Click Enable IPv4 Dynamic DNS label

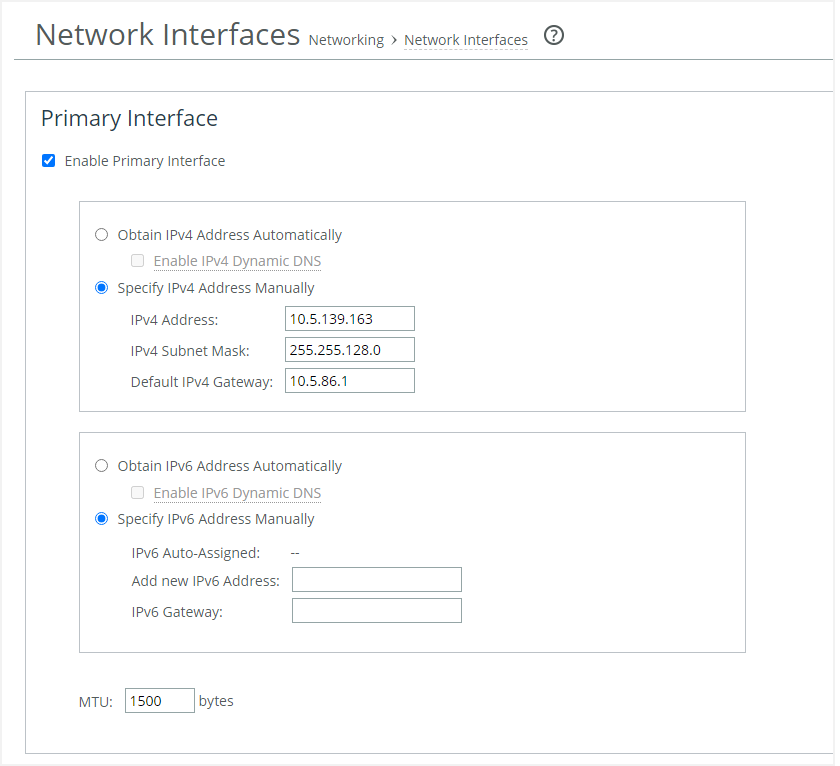pyautogui.click(x=237, y=261)
